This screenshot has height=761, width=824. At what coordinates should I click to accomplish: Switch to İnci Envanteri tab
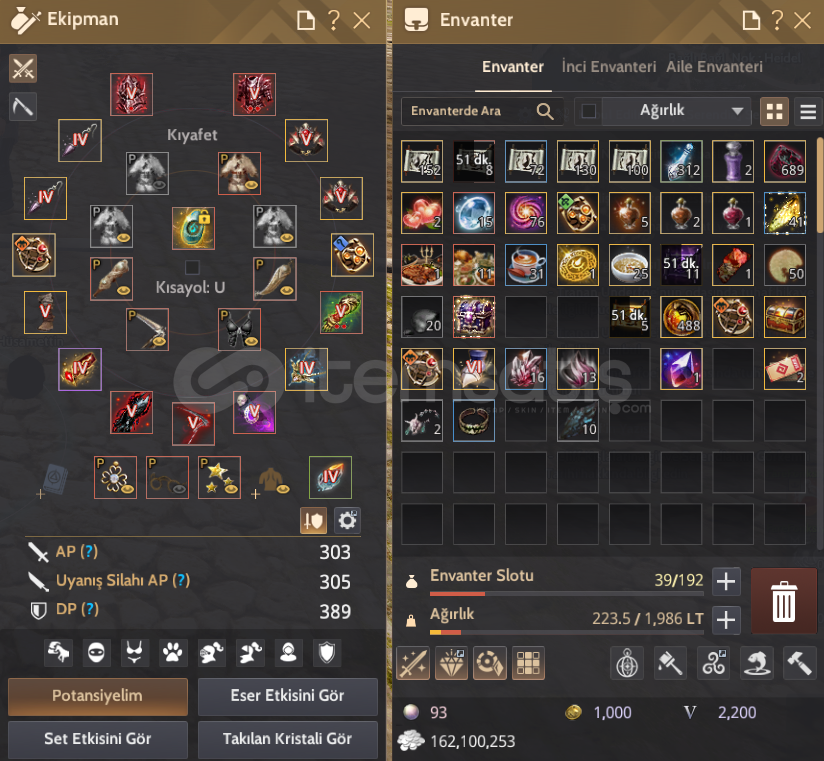(x=609, y=67)
